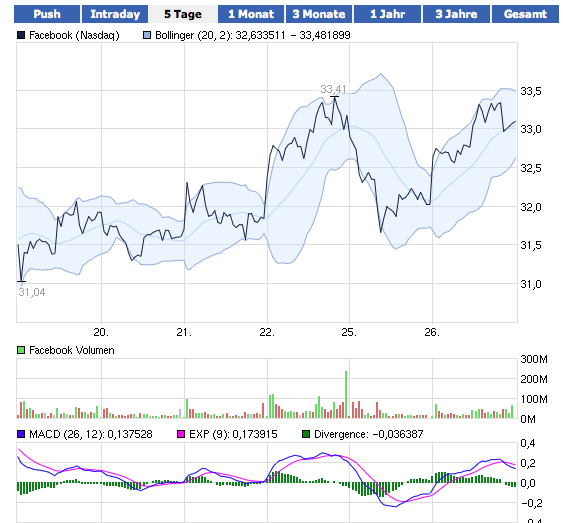Click the EXP (9): 0,173915 label
This screenshot has height=523, width=568.
pyautogui.click(x=233, y=434)
